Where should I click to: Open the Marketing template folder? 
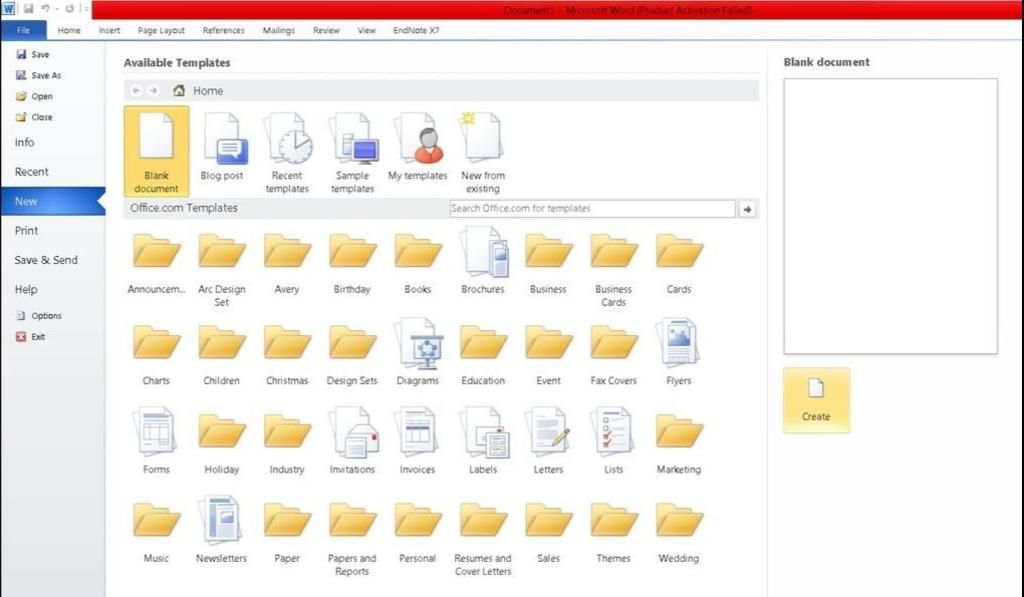point(679,442)
